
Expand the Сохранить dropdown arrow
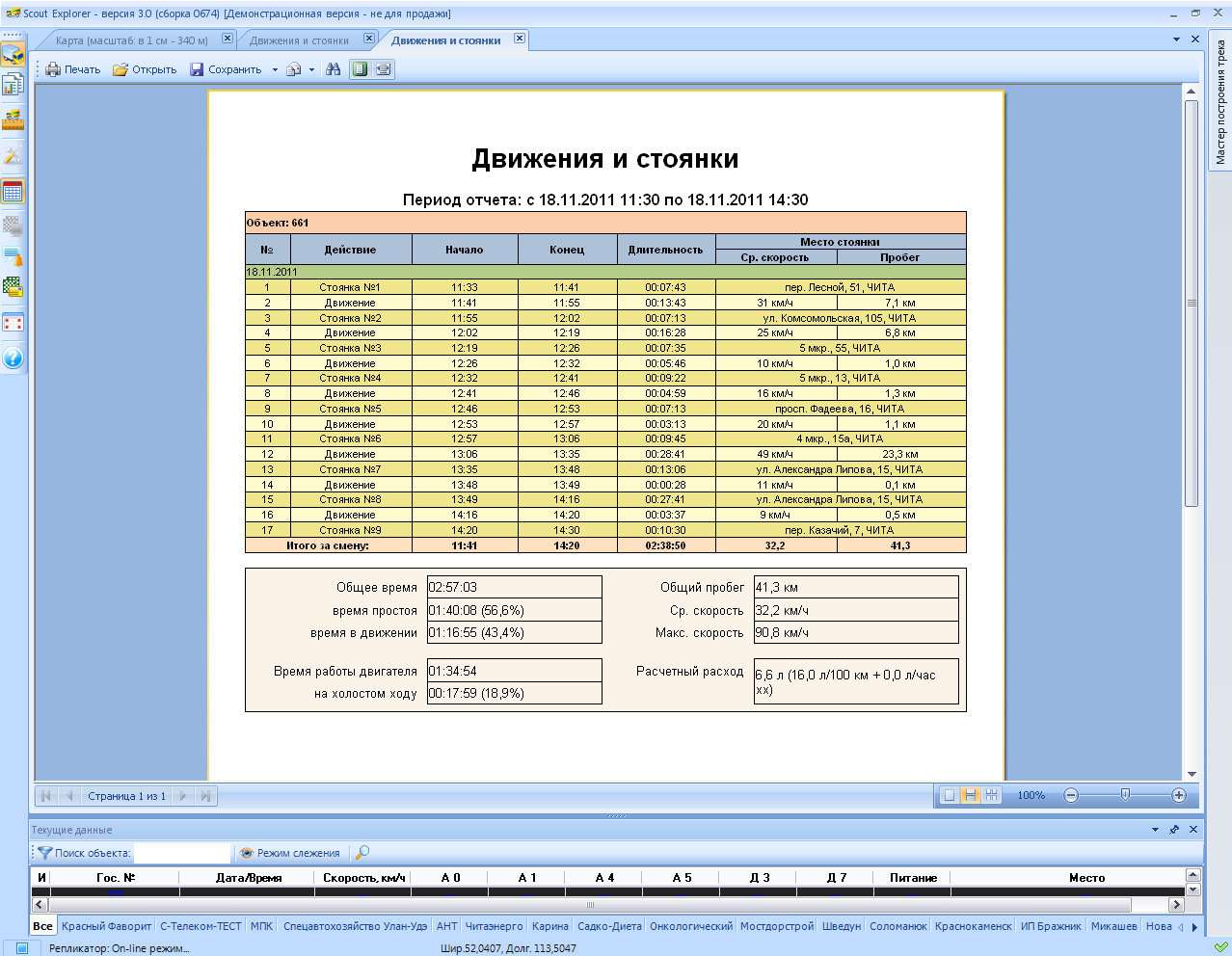(275, 69)
